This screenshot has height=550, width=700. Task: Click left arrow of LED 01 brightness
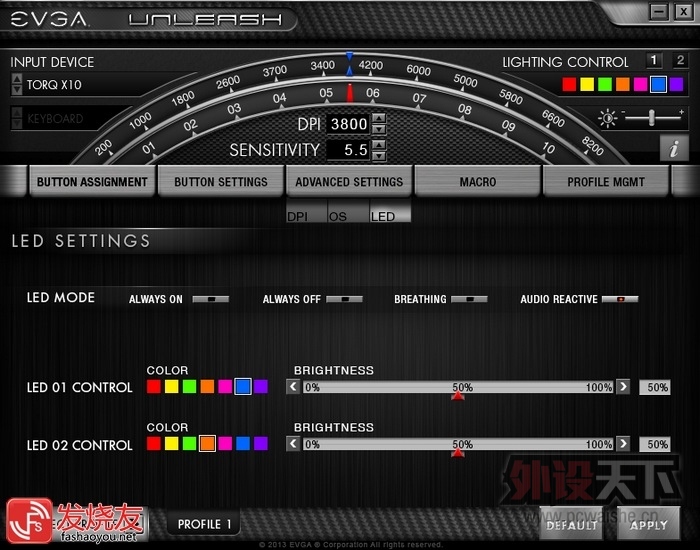click(x=293, y=387)
